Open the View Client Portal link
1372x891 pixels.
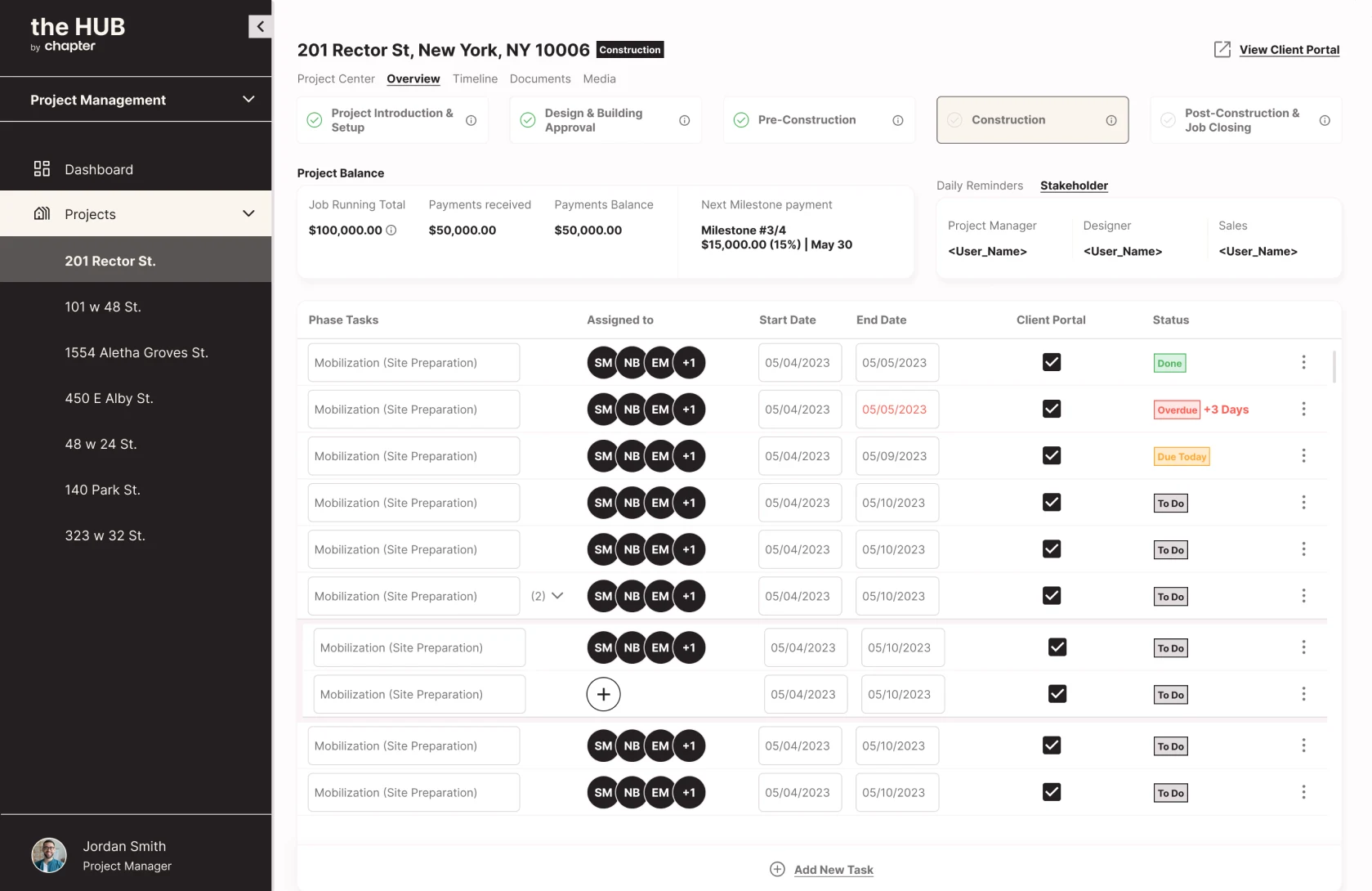[1289, 50]
